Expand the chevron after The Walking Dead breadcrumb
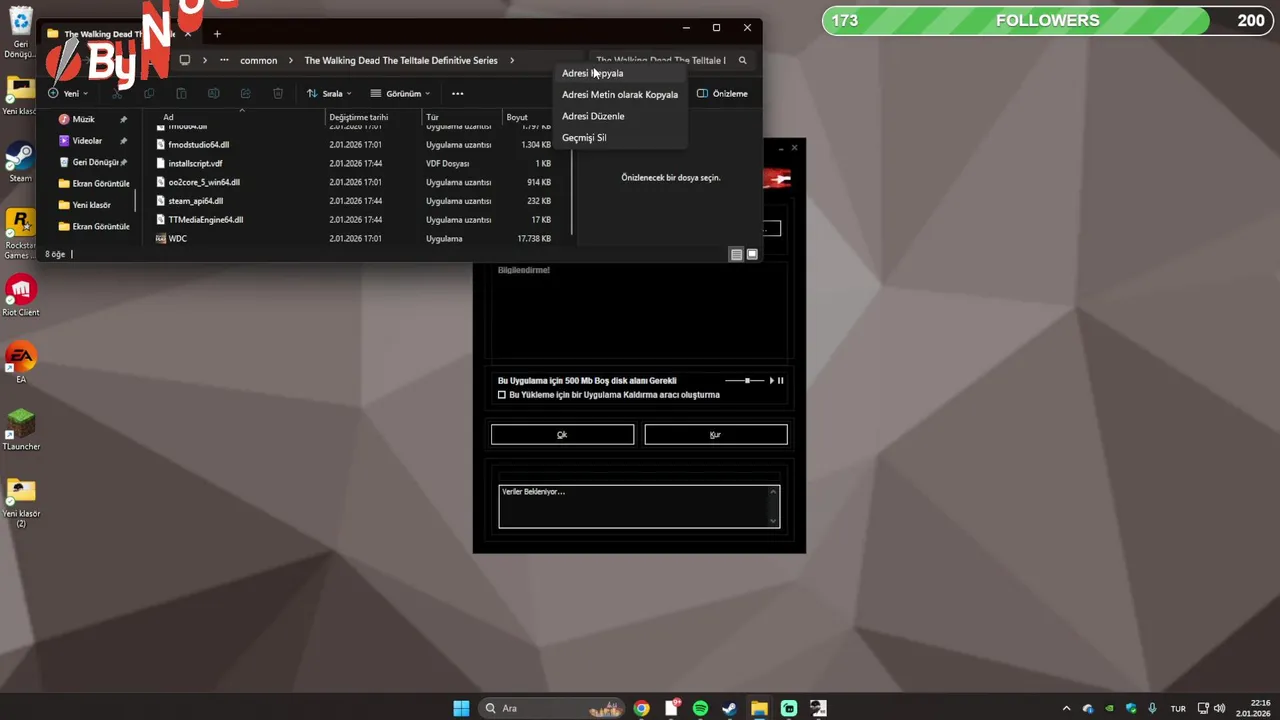The image size is (1280, 720). 512,60
